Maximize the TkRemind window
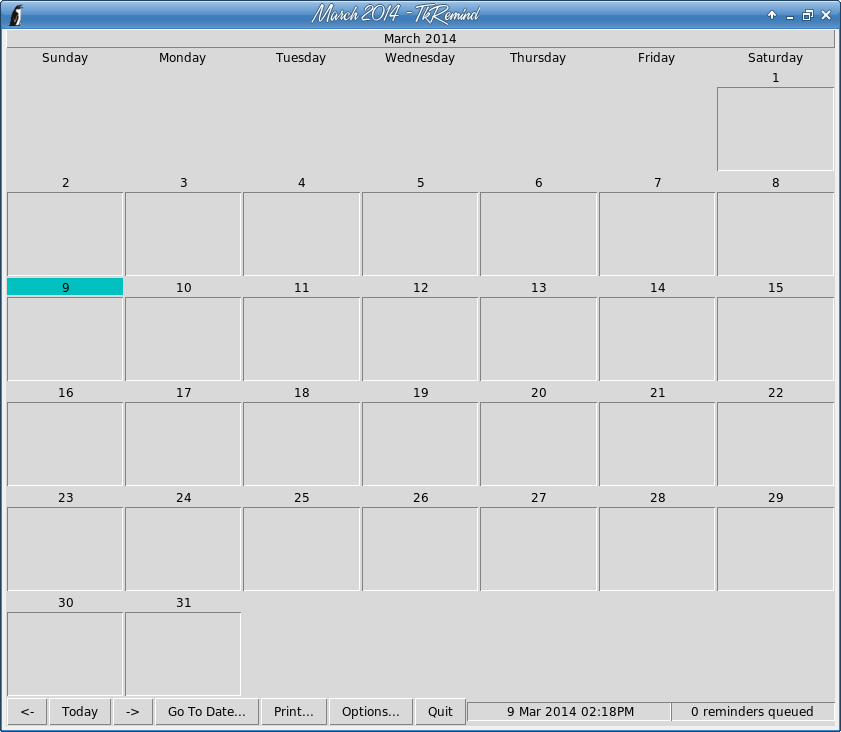841x732 pixels. 807,15
